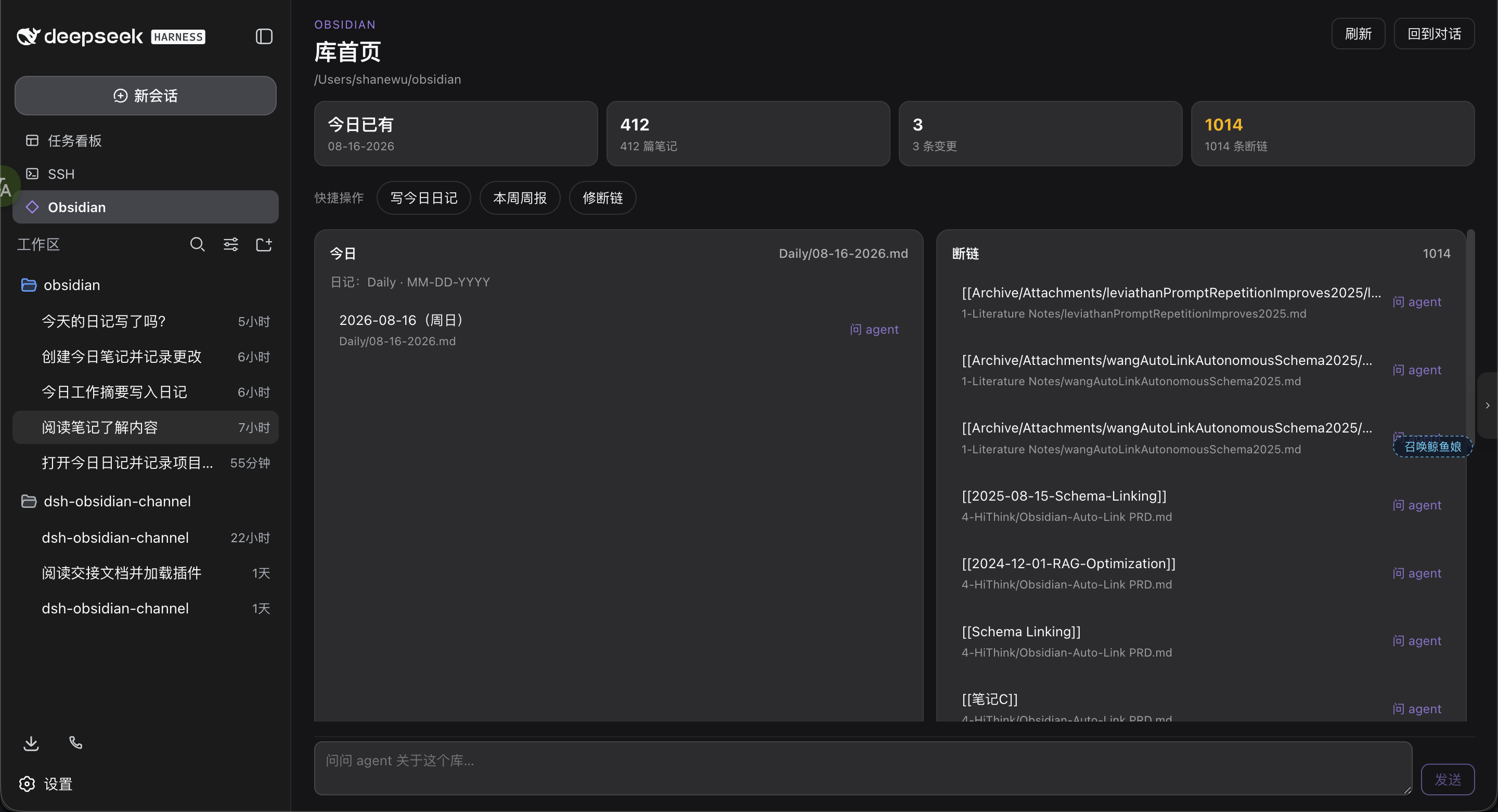Click the [[2024-12-01-RAG-Optimization]] broken link
Screen dimensions: 1498x812
click(x=1068, y=563)
